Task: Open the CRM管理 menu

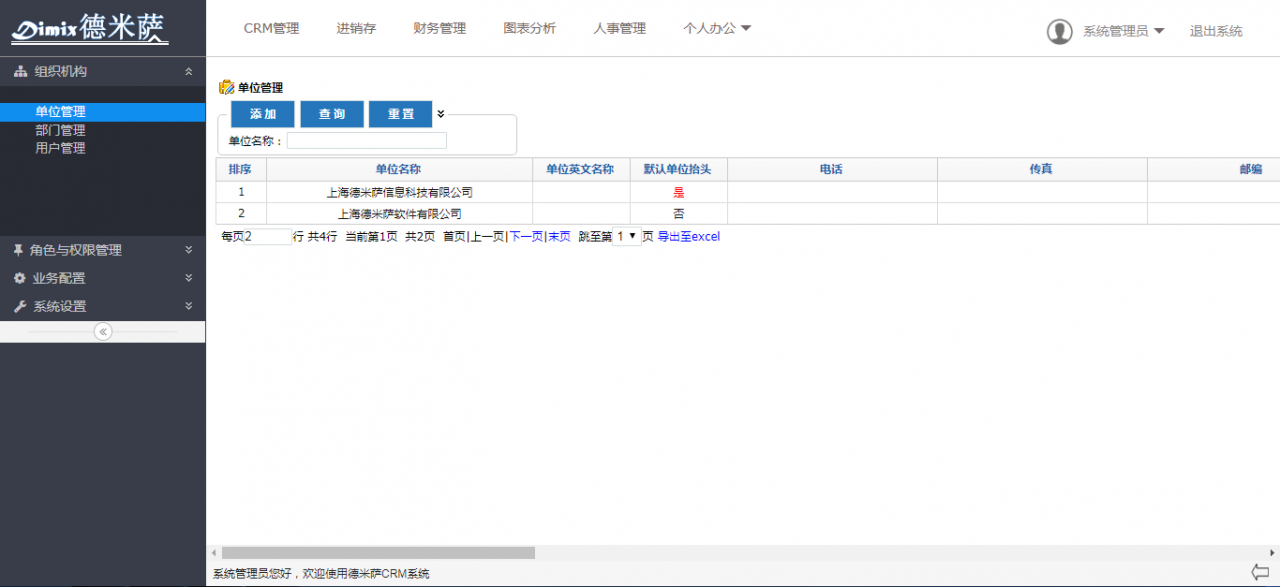Action: [271, 28]
